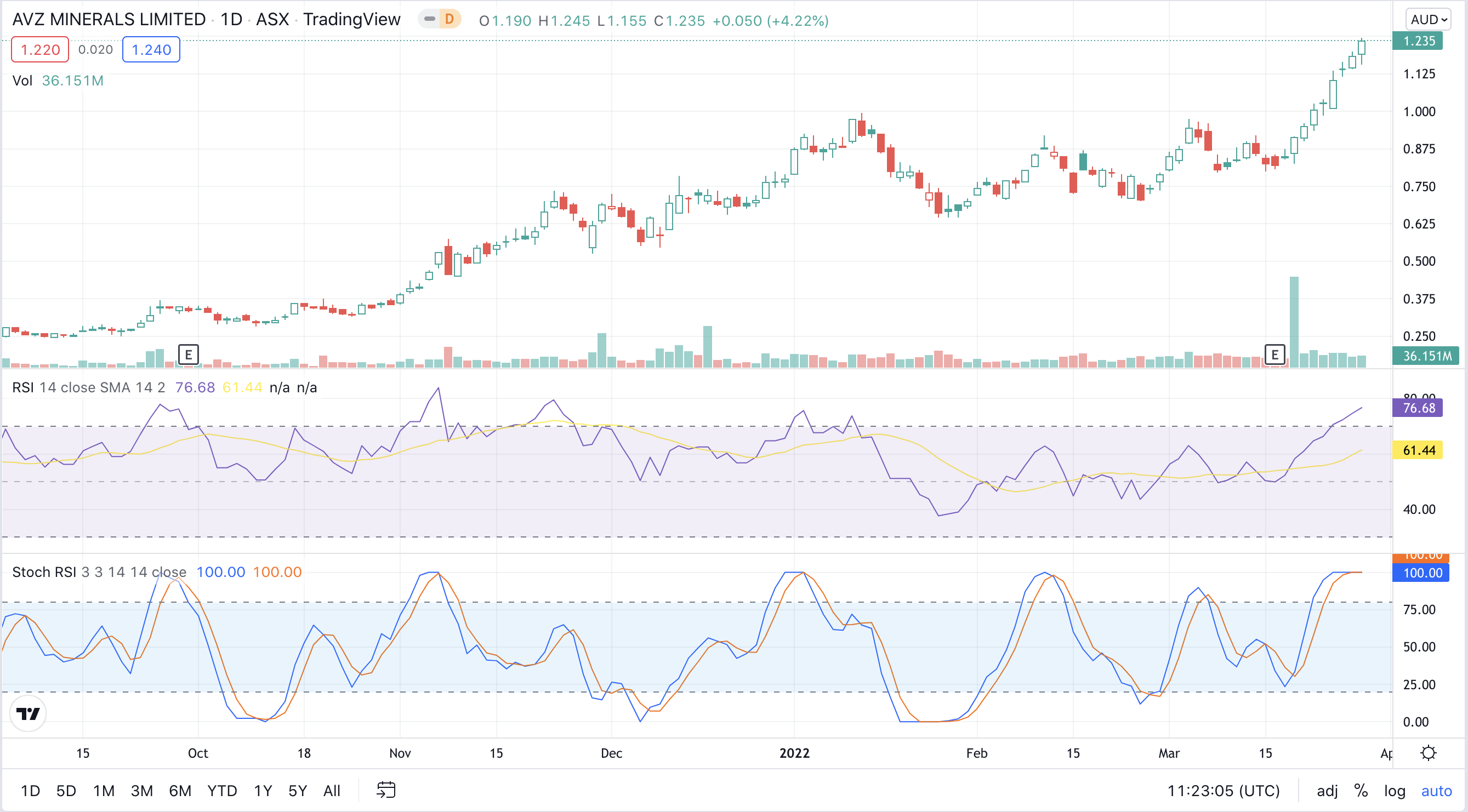Click the 36.151M volume axis label
This screenshot has height=812, width=1468.
point(1425,356)
